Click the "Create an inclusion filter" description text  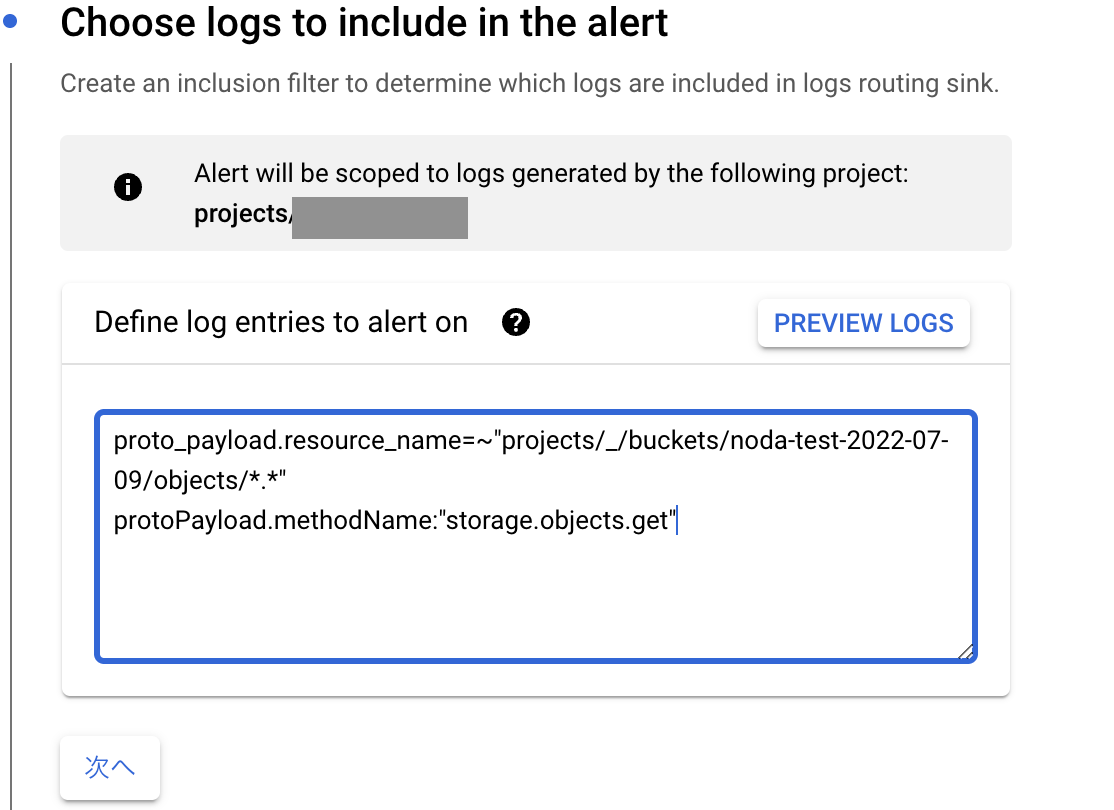click(x=529, y=83)
